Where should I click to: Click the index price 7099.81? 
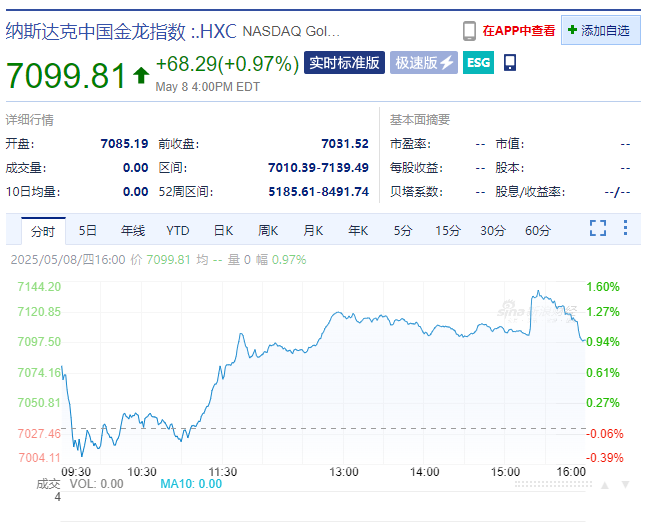point(66,75)
